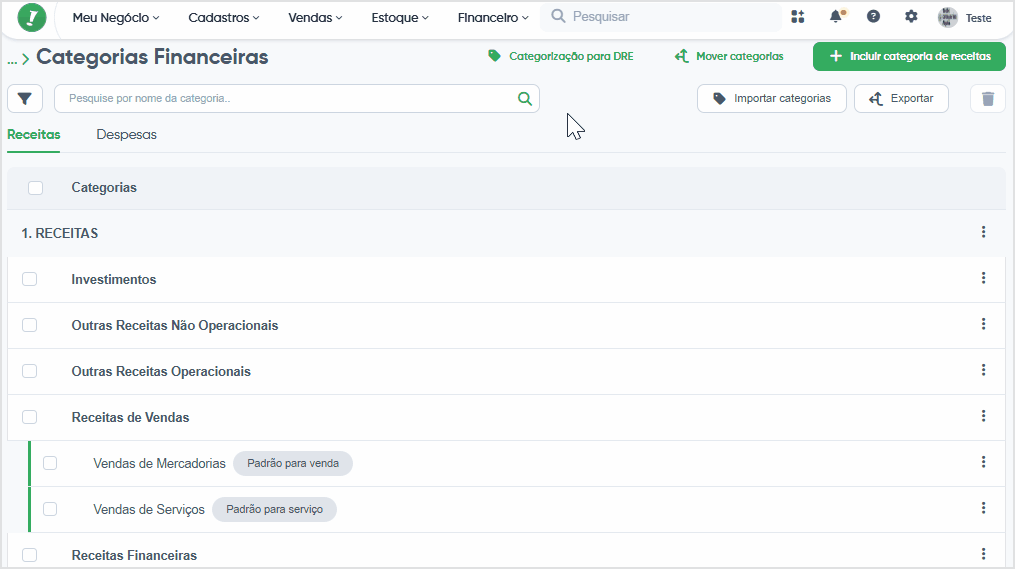The height and width of the screenshot is (569, 1015).
Task: Focus the category name search field
Action: (296, 98)
